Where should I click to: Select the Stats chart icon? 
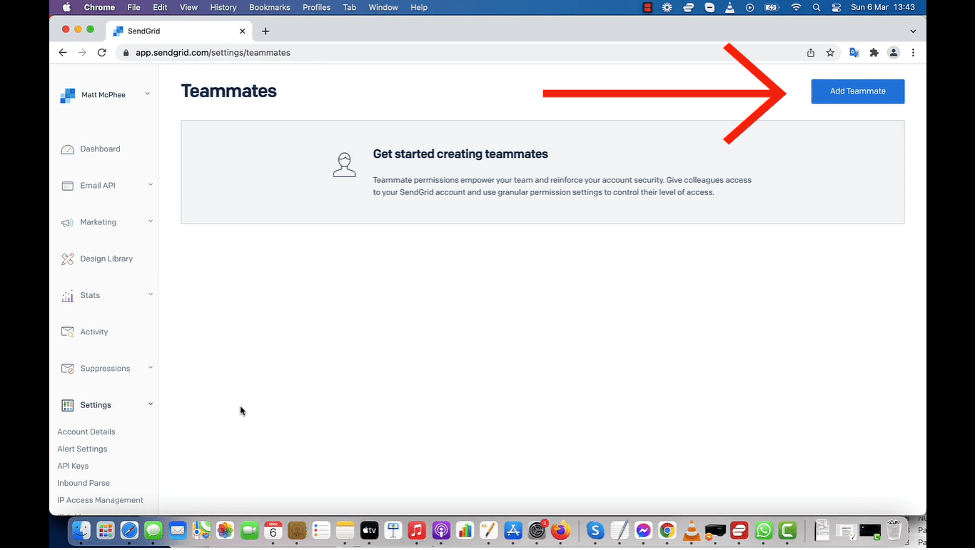[x=67, y=296]
